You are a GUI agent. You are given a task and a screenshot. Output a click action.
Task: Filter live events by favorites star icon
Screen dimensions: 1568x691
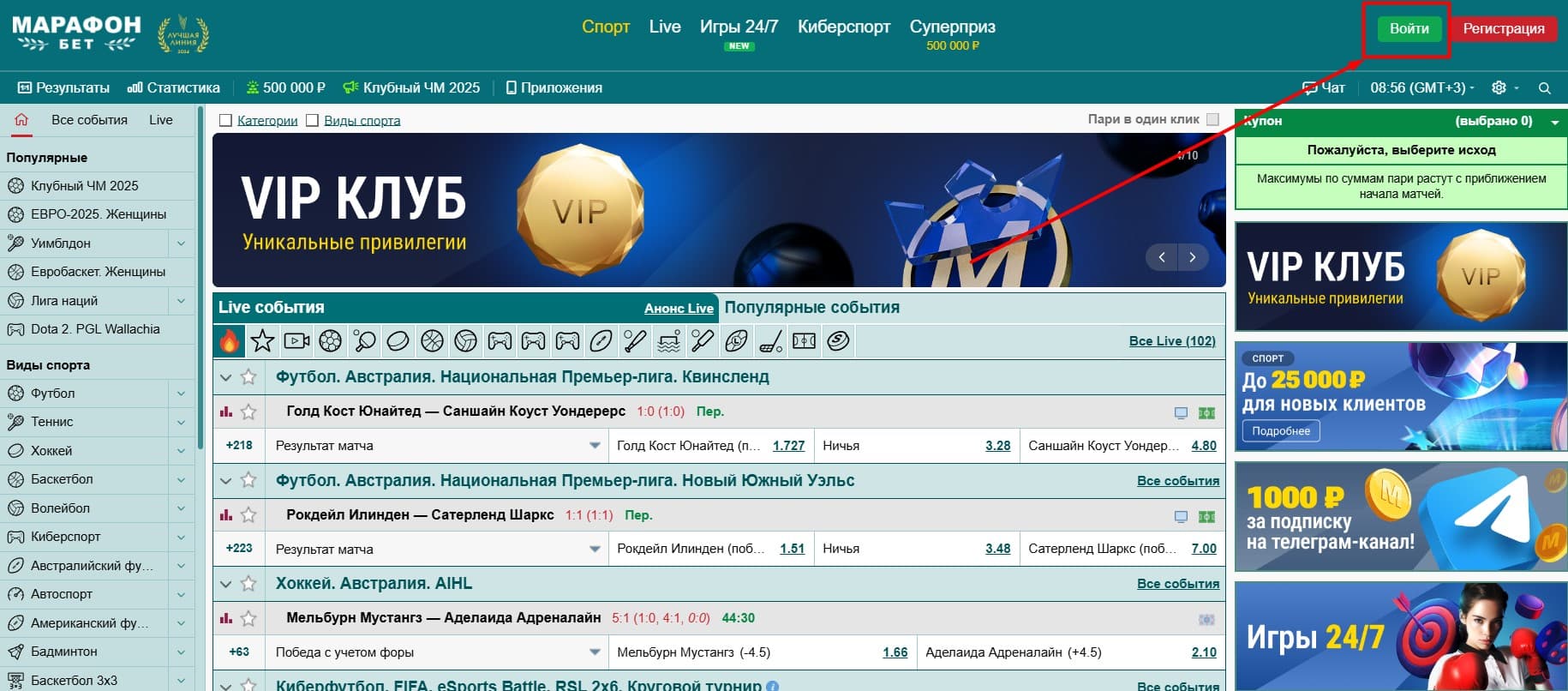point(263,341)
